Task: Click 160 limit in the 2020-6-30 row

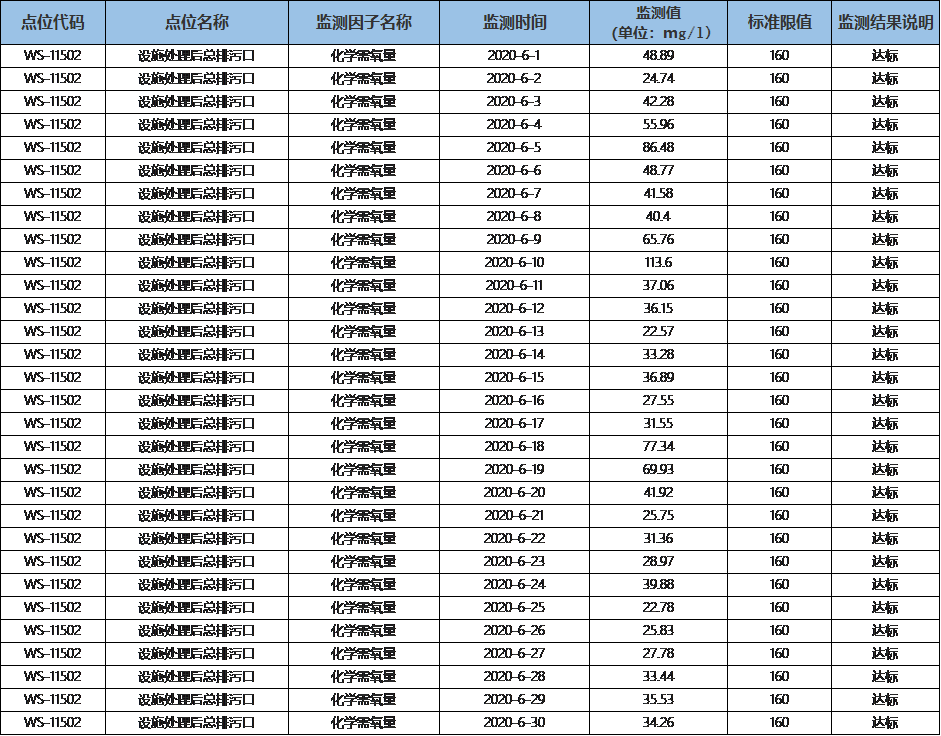Action: tap(780, 722)
